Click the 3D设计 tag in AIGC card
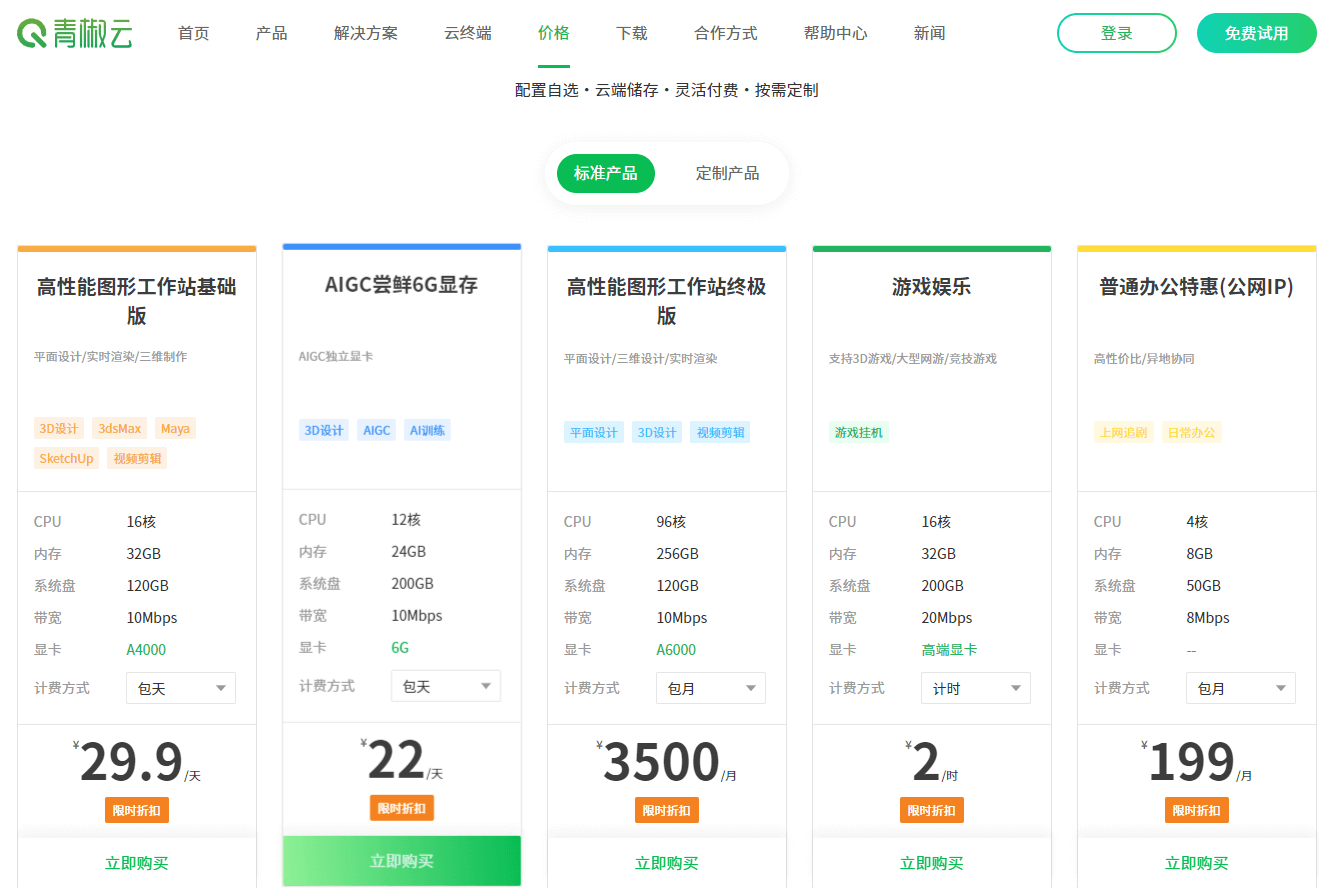1321x888 pixels. tap(324, 430)
